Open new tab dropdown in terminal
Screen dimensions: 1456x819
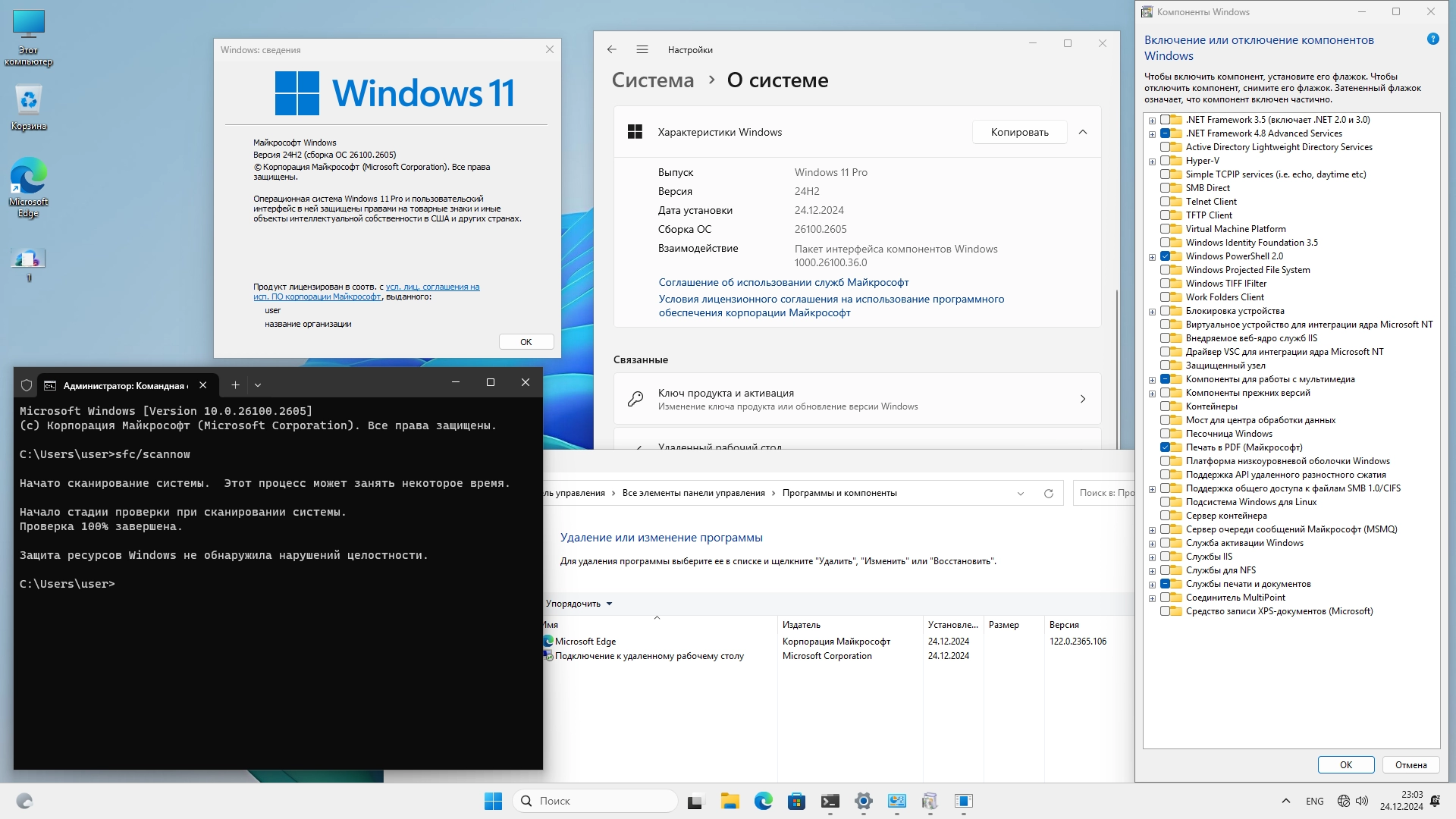(x=258, y=385)
